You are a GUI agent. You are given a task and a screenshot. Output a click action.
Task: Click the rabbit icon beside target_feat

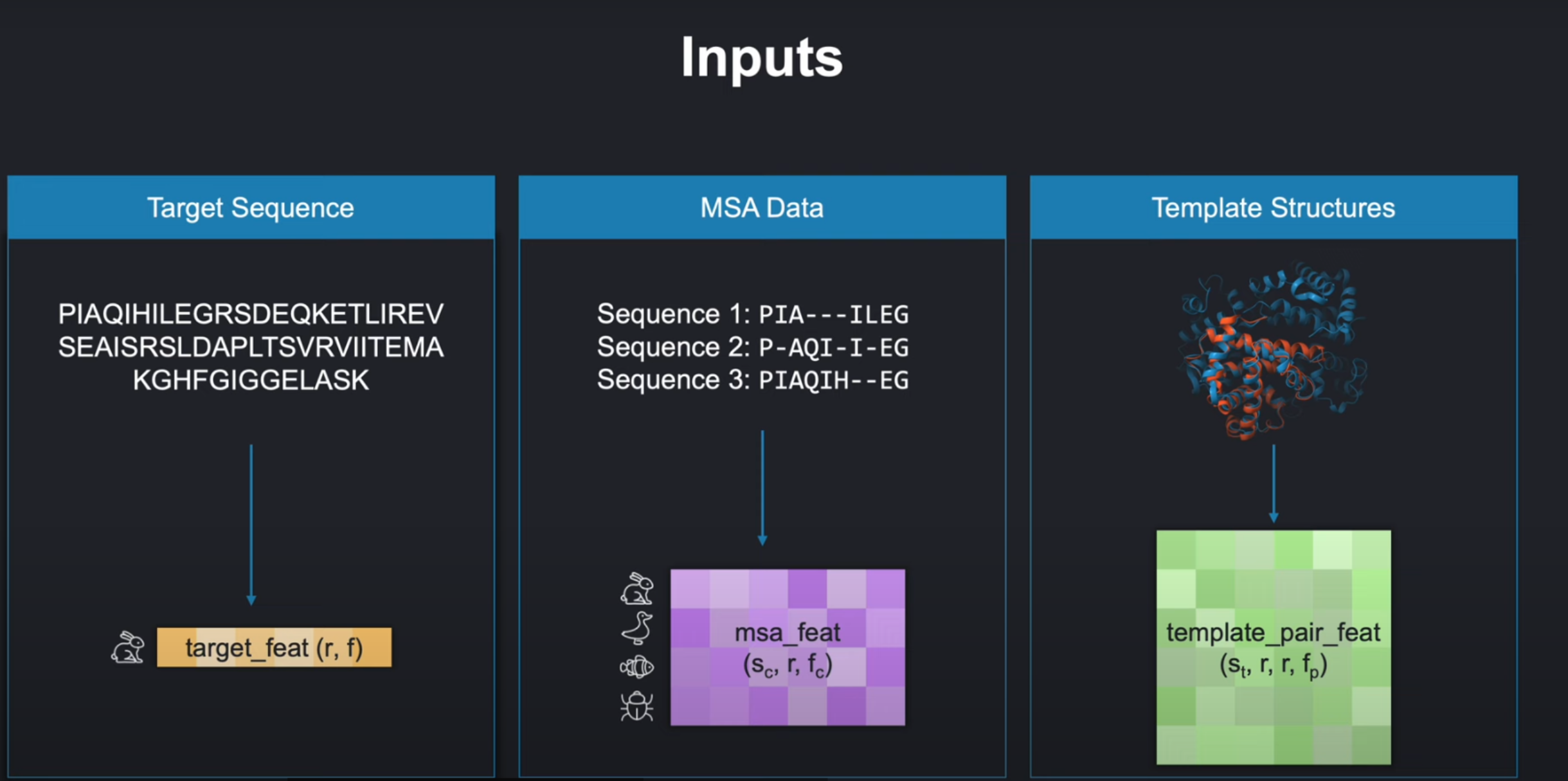tap(127, 647)
